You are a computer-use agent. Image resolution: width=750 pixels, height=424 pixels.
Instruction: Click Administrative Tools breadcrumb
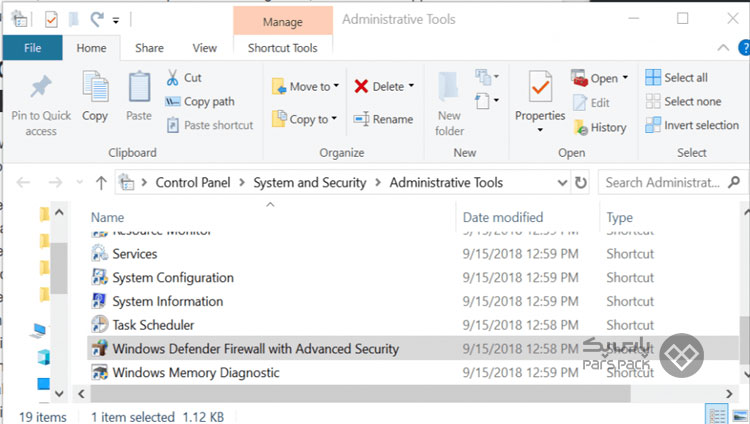pos(446,182)
